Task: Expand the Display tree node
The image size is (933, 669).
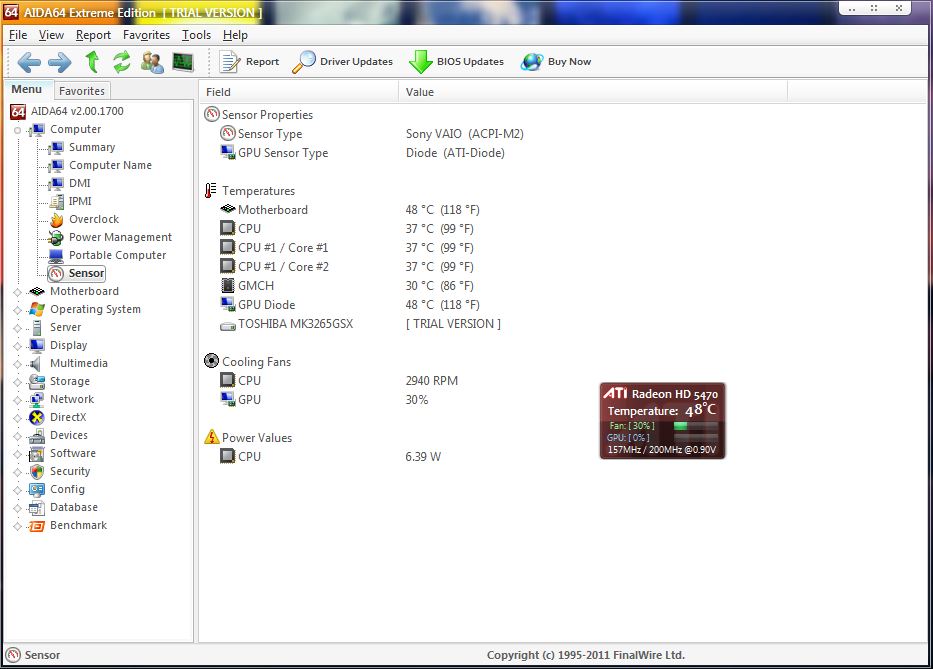Action: pyautogui.click(x=17, y=346)
